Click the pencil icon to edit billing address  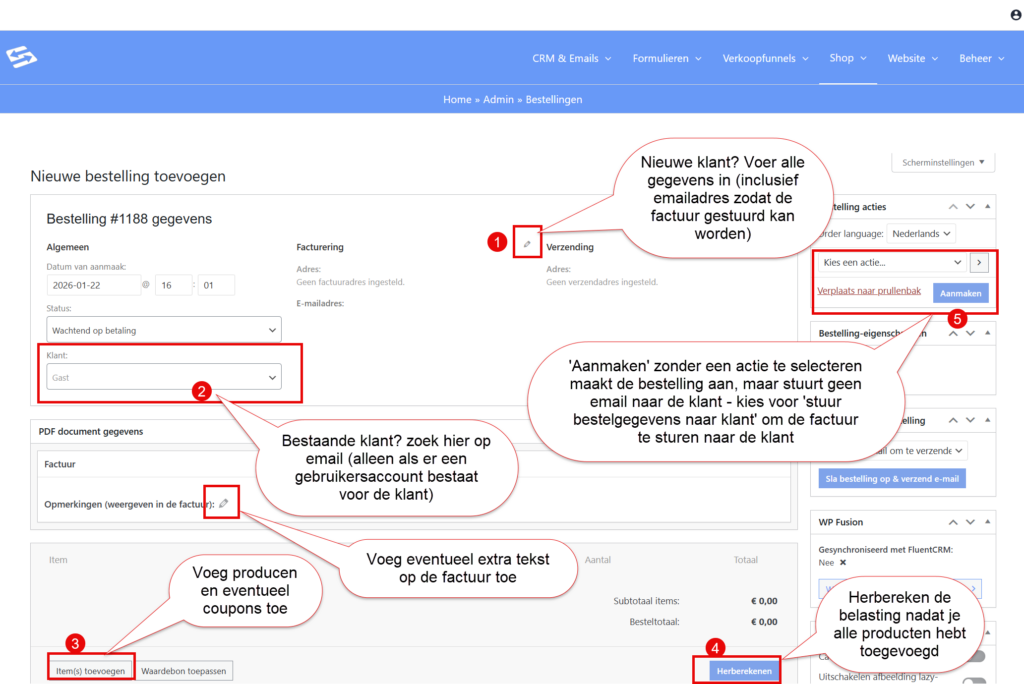pyautogui.click(x=527, y=244)
